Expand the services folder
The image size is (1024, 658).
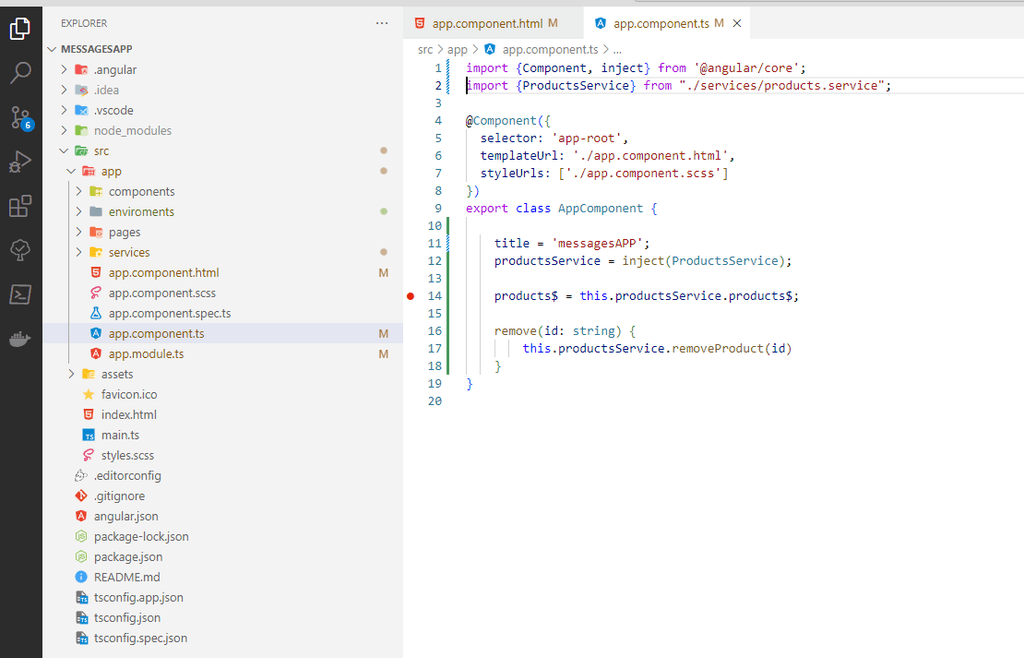(x=129, y=253)
